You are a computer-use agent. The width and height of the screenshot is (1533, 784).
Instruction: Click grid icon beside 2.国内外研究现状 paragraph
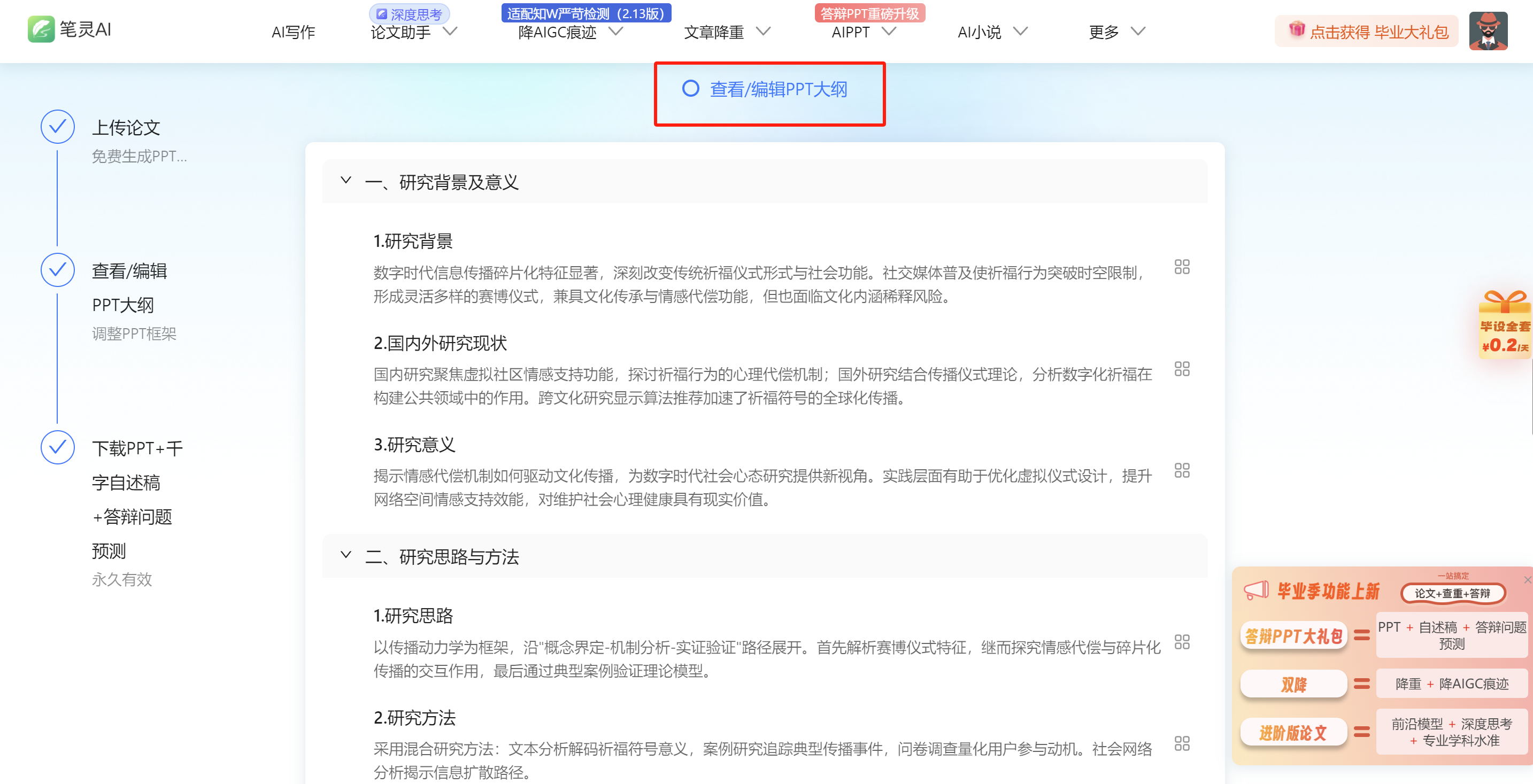click(x=1181, y=369)
